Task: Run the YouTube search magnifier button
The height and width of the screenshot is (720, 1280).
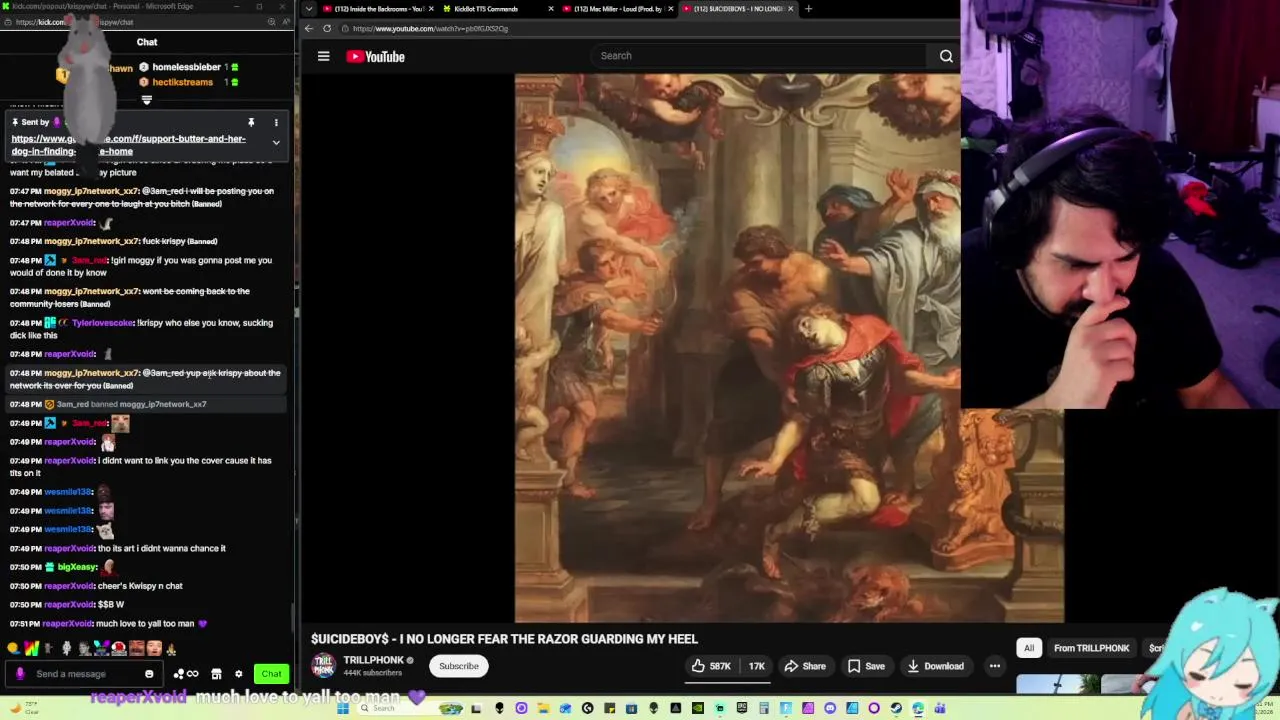Action: (x=946, y=56)
